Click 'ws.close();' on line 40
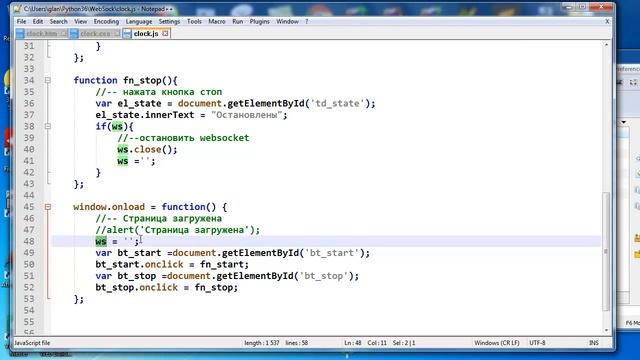 pyautogui.click(x=147, y=149)
